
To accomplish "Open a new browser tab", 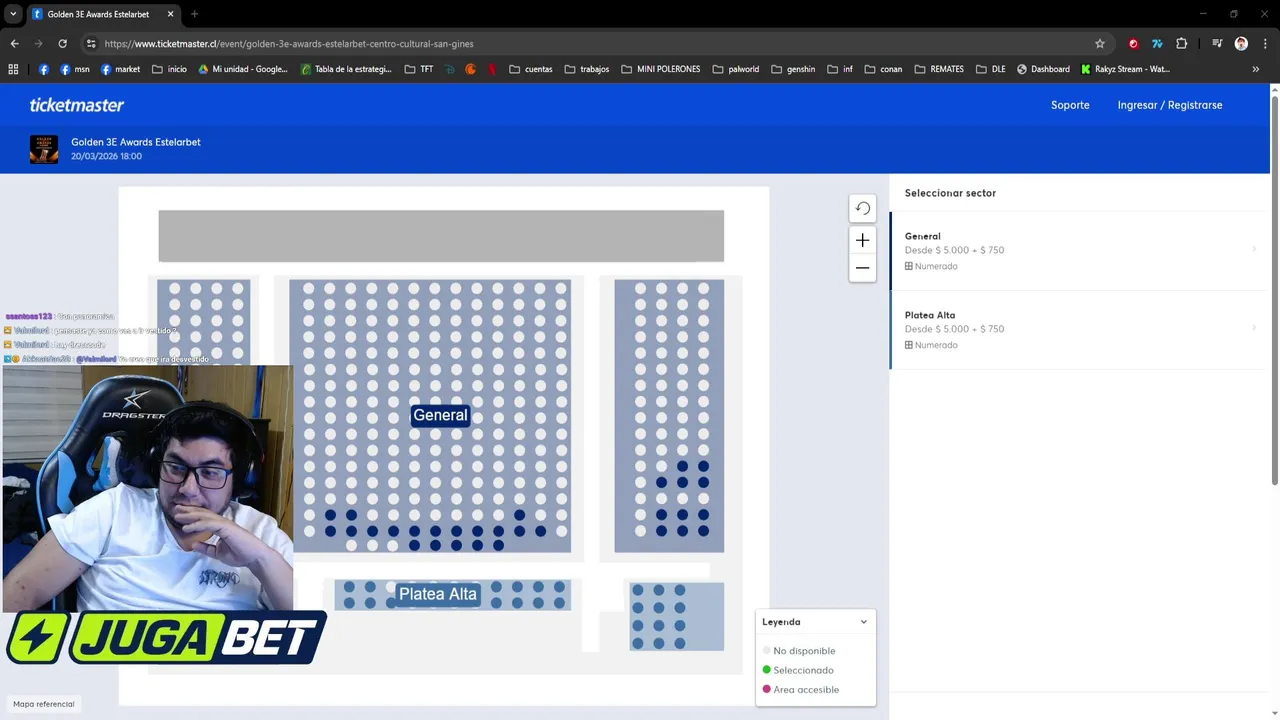I will tap(194, 14).
